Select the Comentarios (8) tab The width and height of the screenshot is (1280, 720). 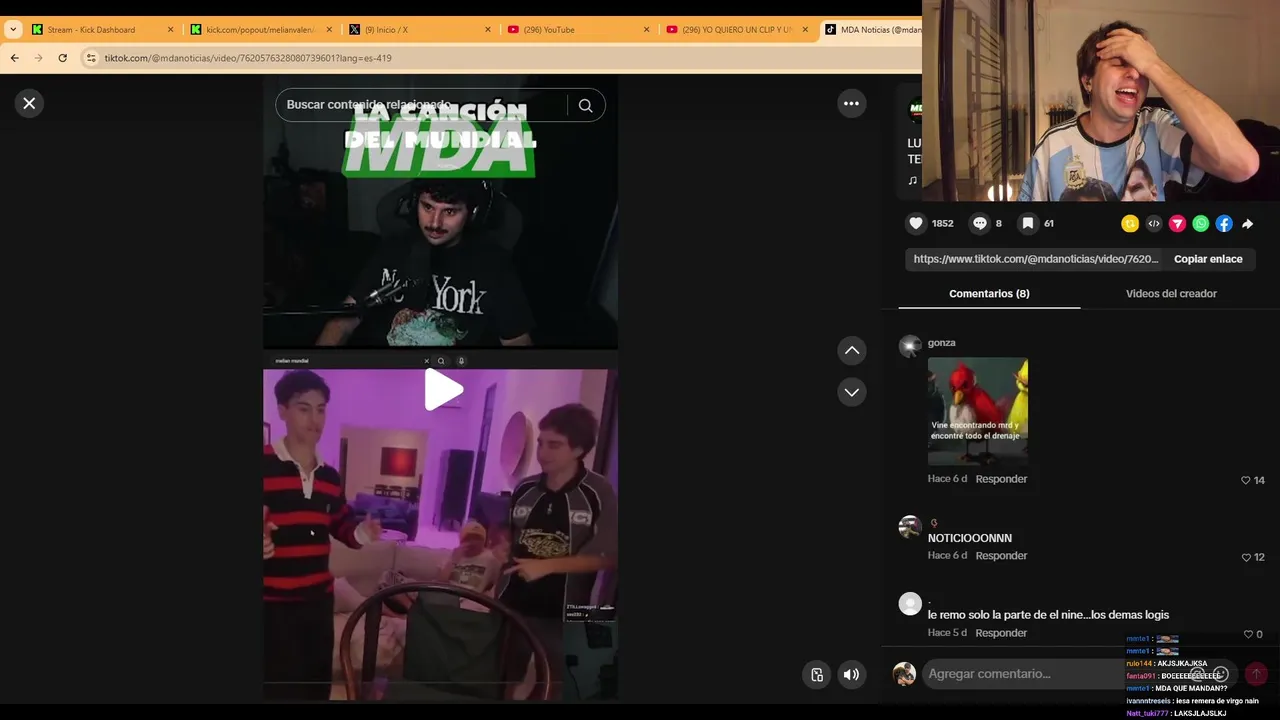click(989, 294)
